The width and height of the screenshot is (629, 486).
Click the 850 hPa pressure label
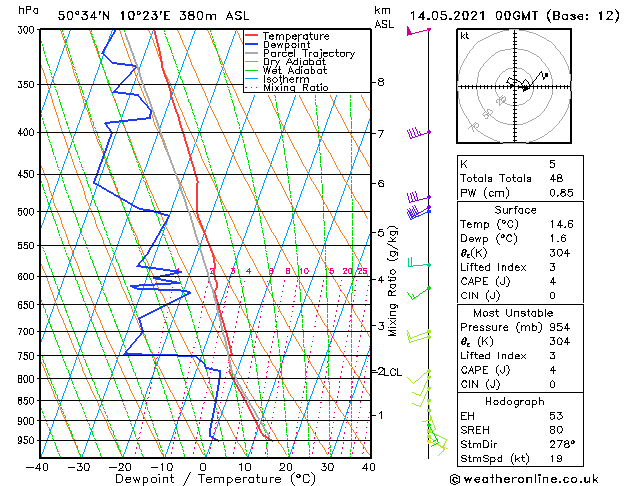28,401
